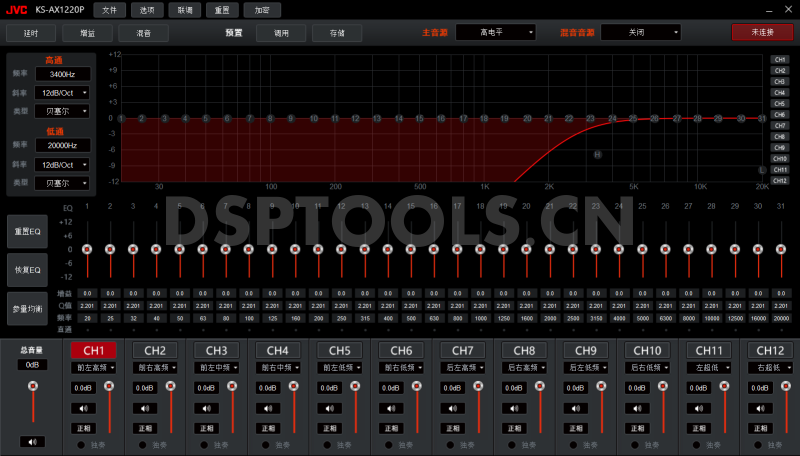This screenshot has width=800, height=456.
Task: Mute channel CH7 via speaker icon
Action: [x=451, y=408]
